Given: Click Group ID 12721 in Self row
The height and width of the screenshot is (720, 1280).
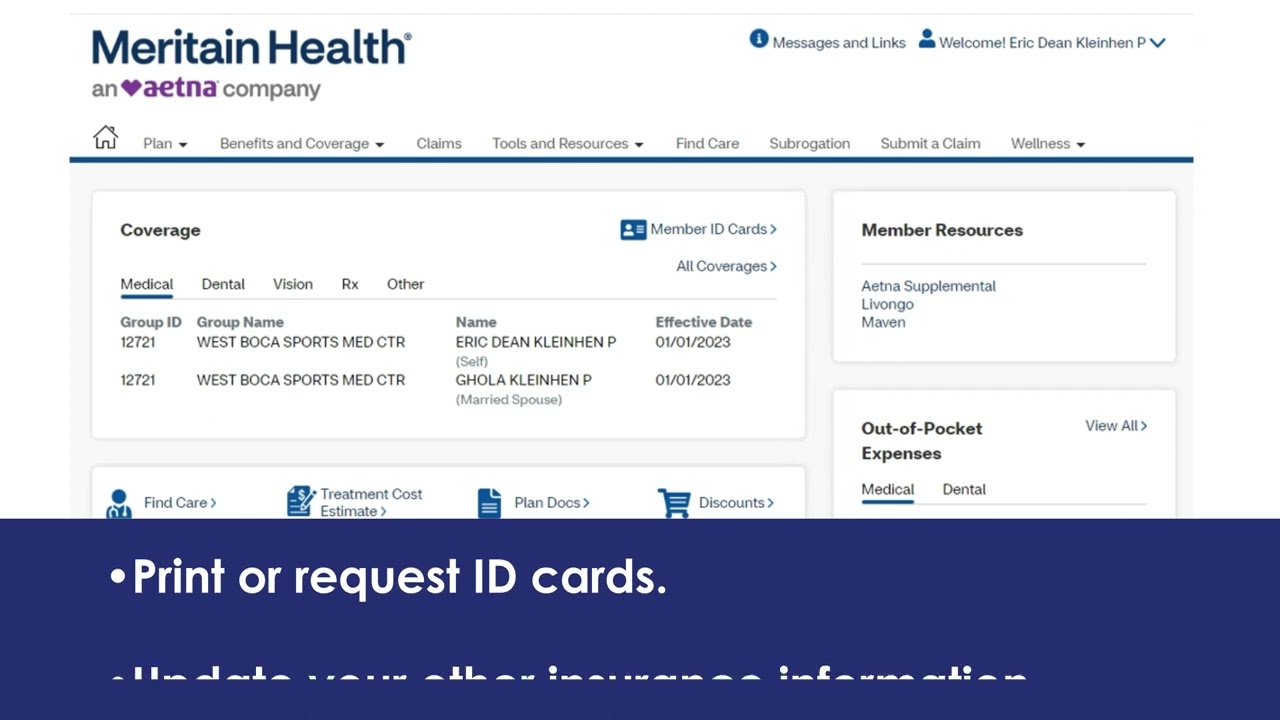Looking at the screenshot, I should pos(138,342).
